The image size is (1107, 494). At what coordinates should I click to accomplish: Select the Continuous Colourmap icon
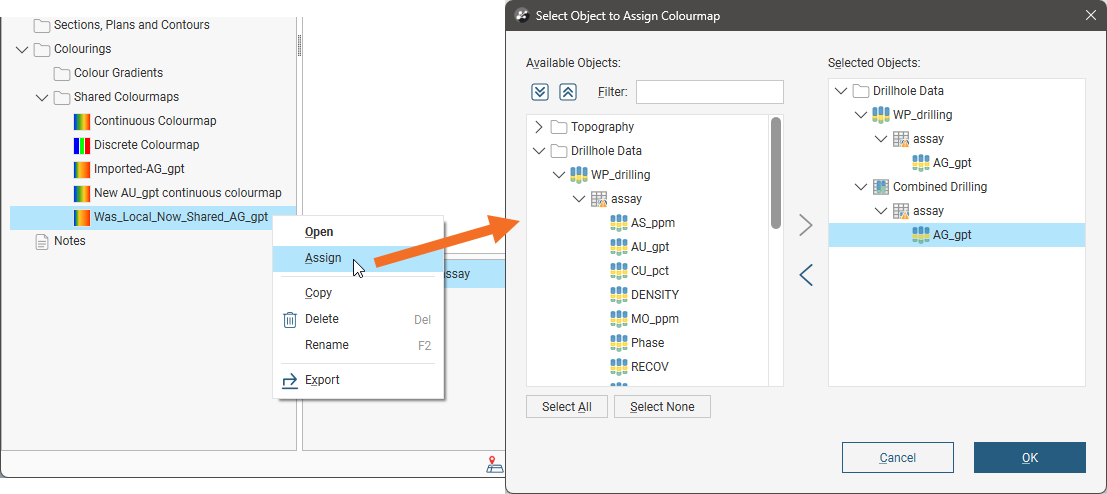(82, 121)
